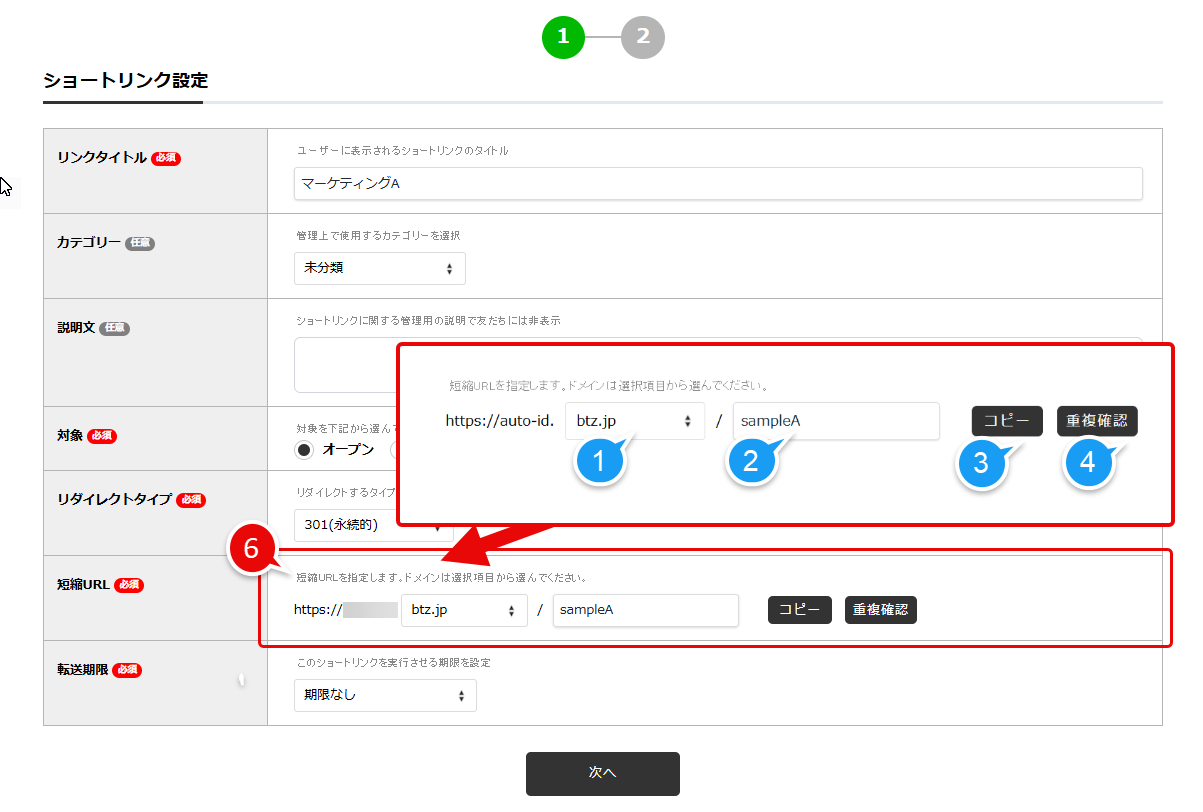This screenshot has width=1203, height=812.
Task: Click the gray step 2 circle indicator
Action: pos(643,38)
